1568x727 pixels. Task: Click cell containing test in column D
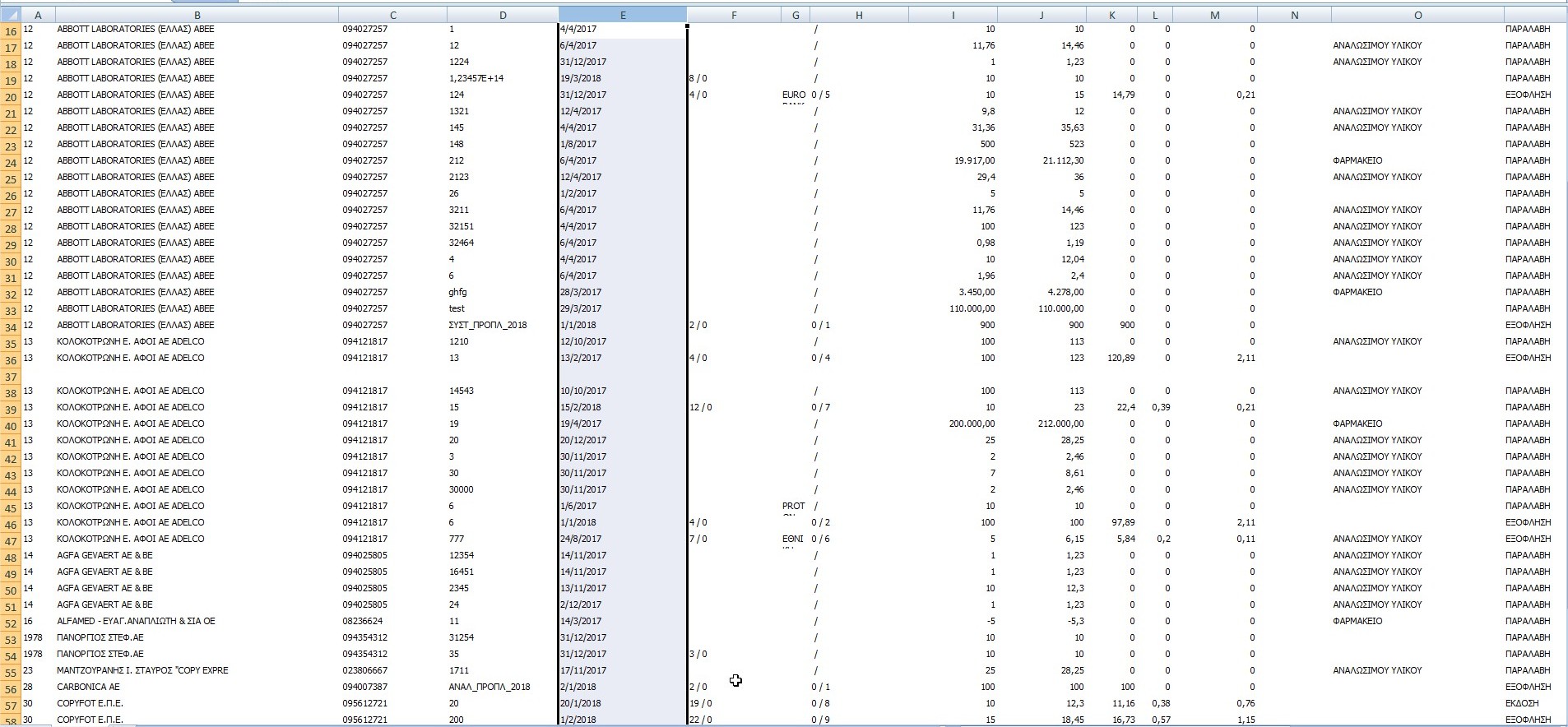coord(503,308)
